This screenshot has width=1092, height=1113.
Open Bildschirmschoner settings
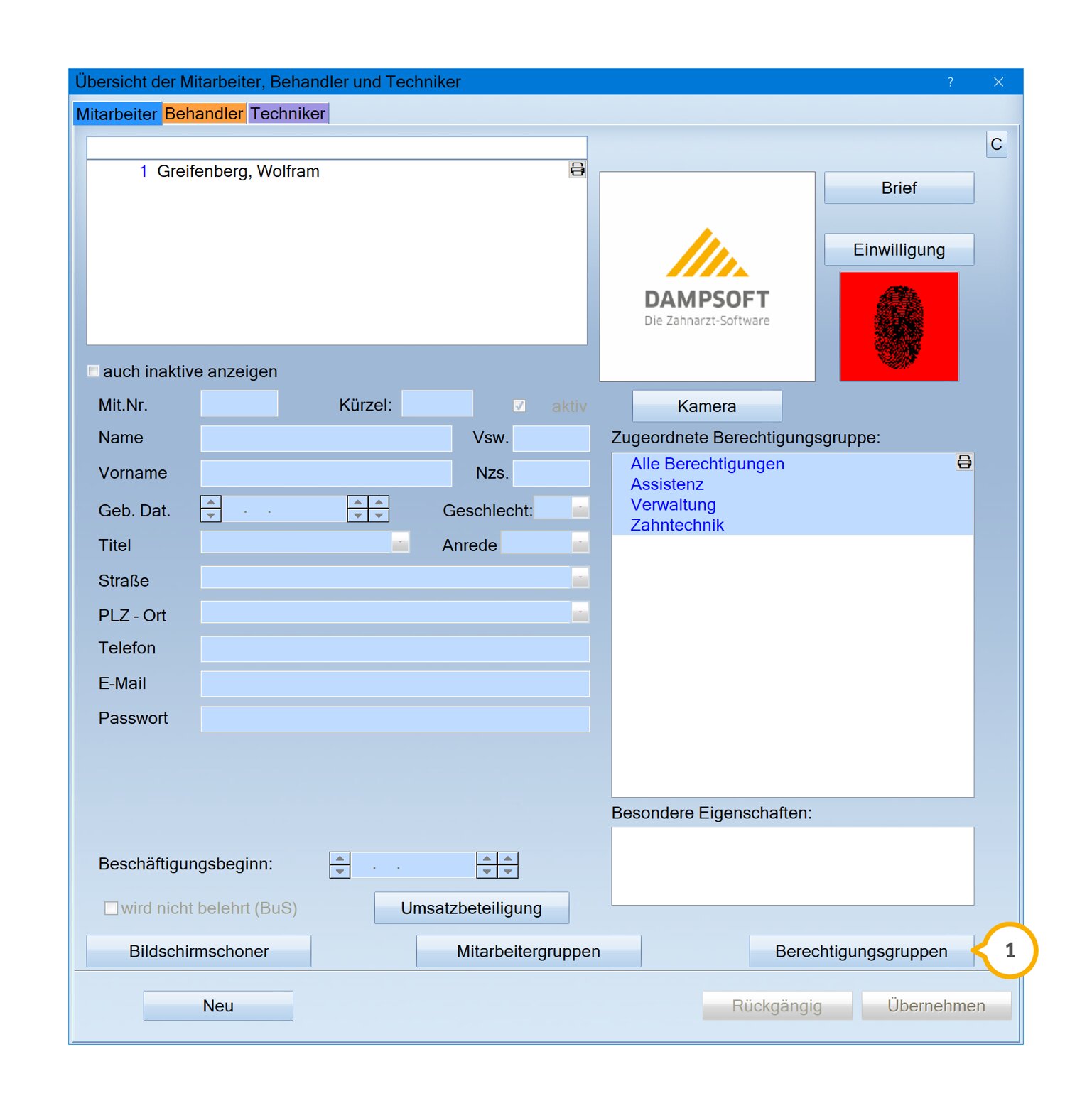pyautogui.click(x=199, y=951)
